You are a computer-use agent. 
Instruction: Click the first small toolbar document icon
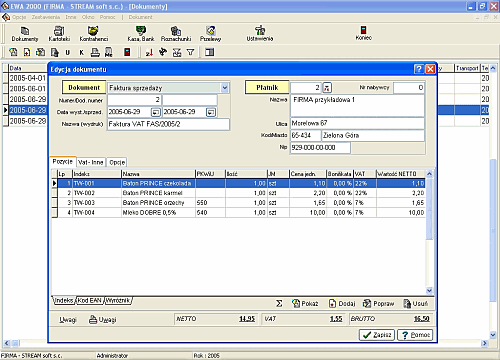[13, 52]
